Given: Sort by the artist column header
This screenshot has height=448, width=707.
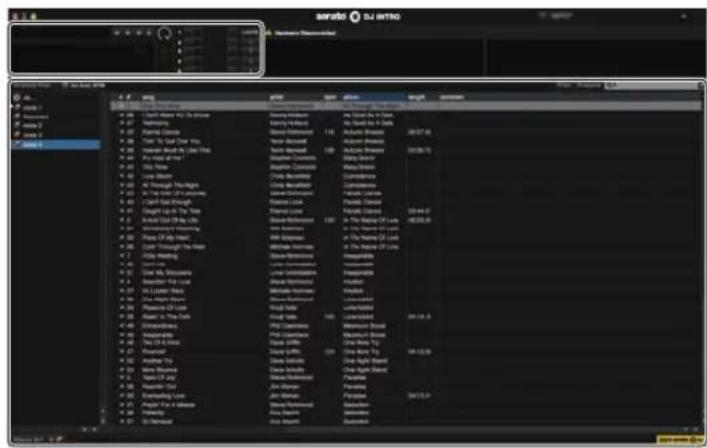Looking at the screenshot, I should 276,97.
